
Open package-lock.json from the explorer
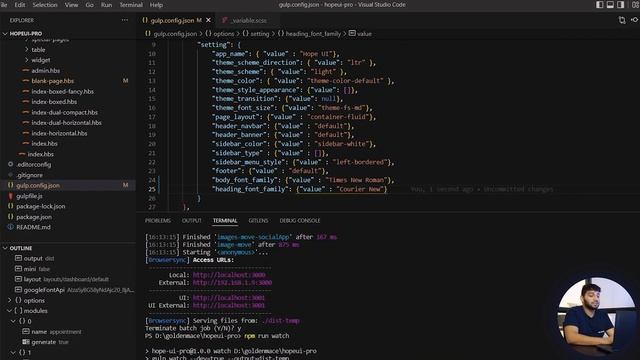click(41, 206)
